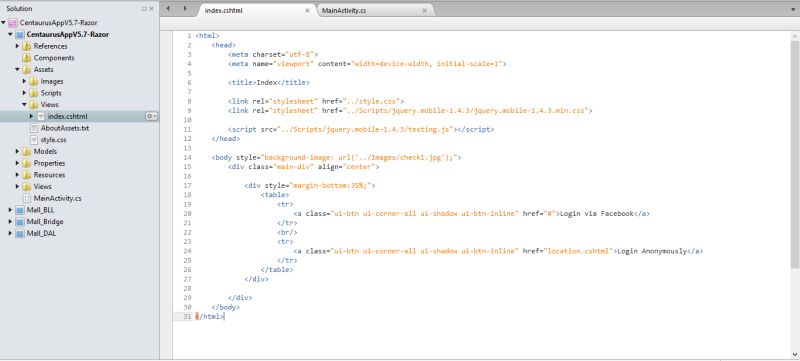Close the Solution pad

(x=152, y=9)
